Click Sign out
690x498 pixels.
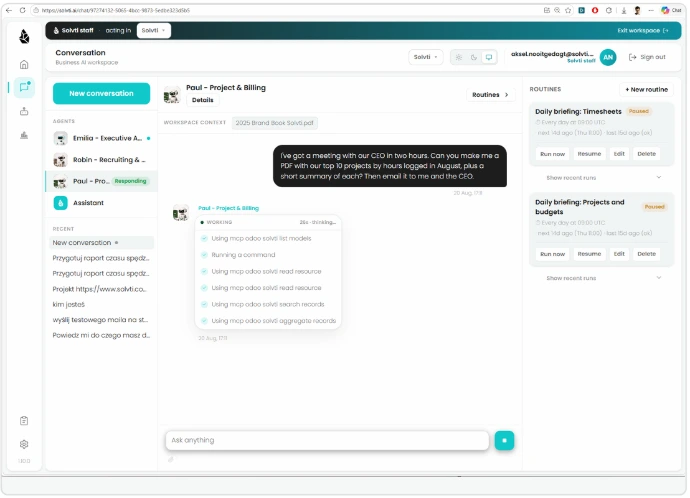(x=647, y=57)
